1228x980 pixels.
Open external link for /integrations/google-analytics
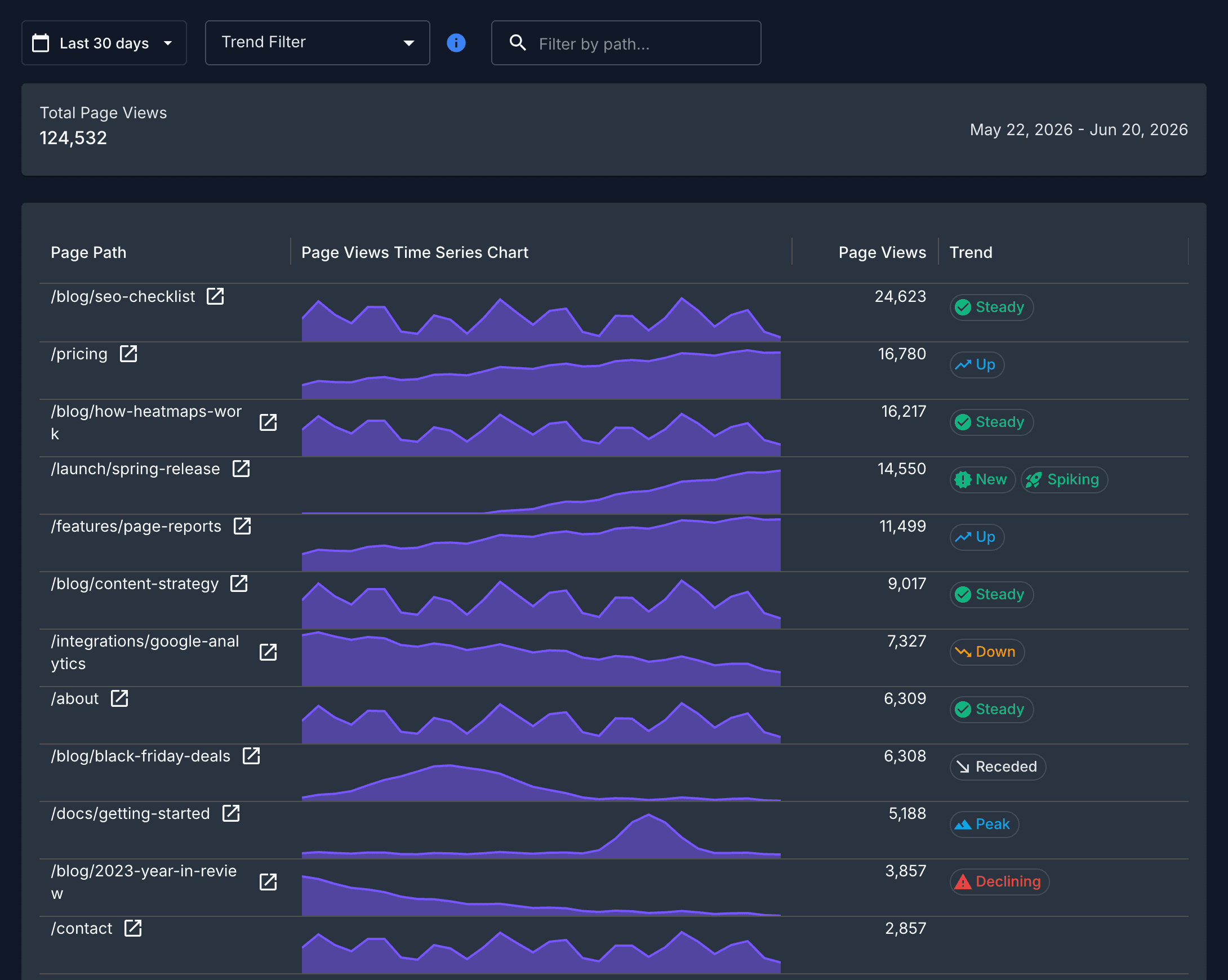(268, 653)
